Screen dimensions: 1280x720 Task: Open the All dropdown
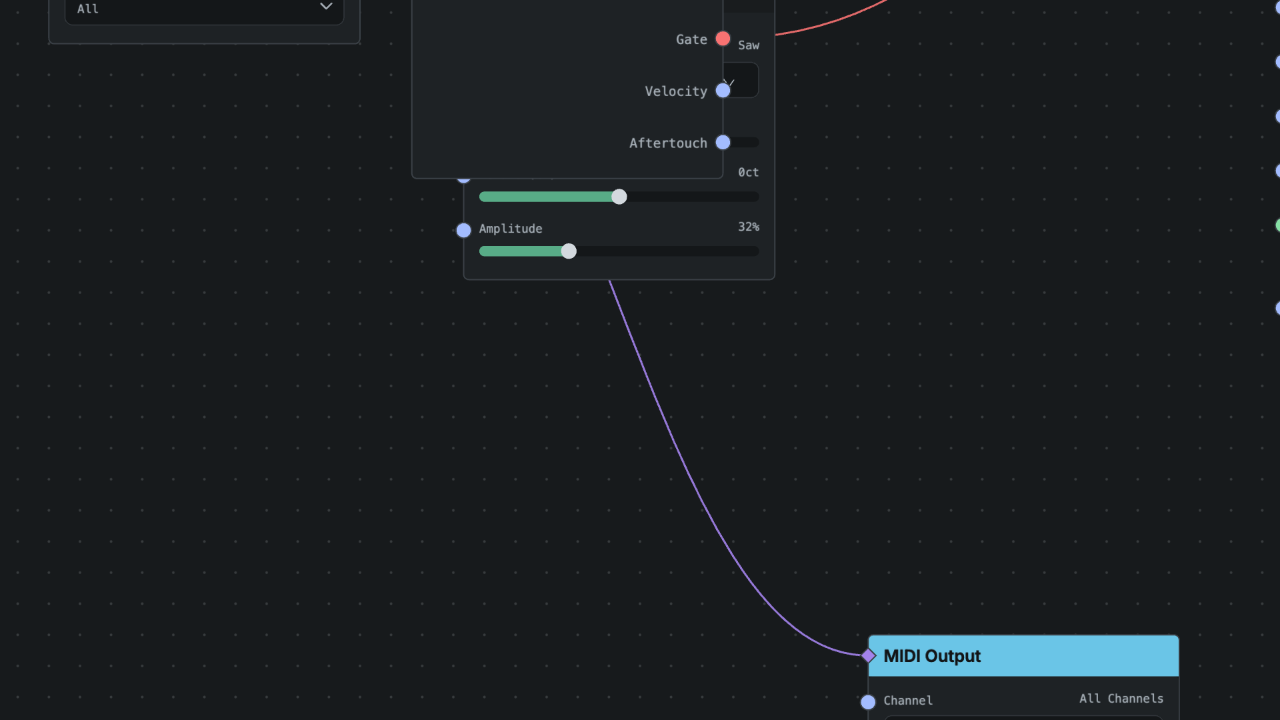[x=204, y=9]
